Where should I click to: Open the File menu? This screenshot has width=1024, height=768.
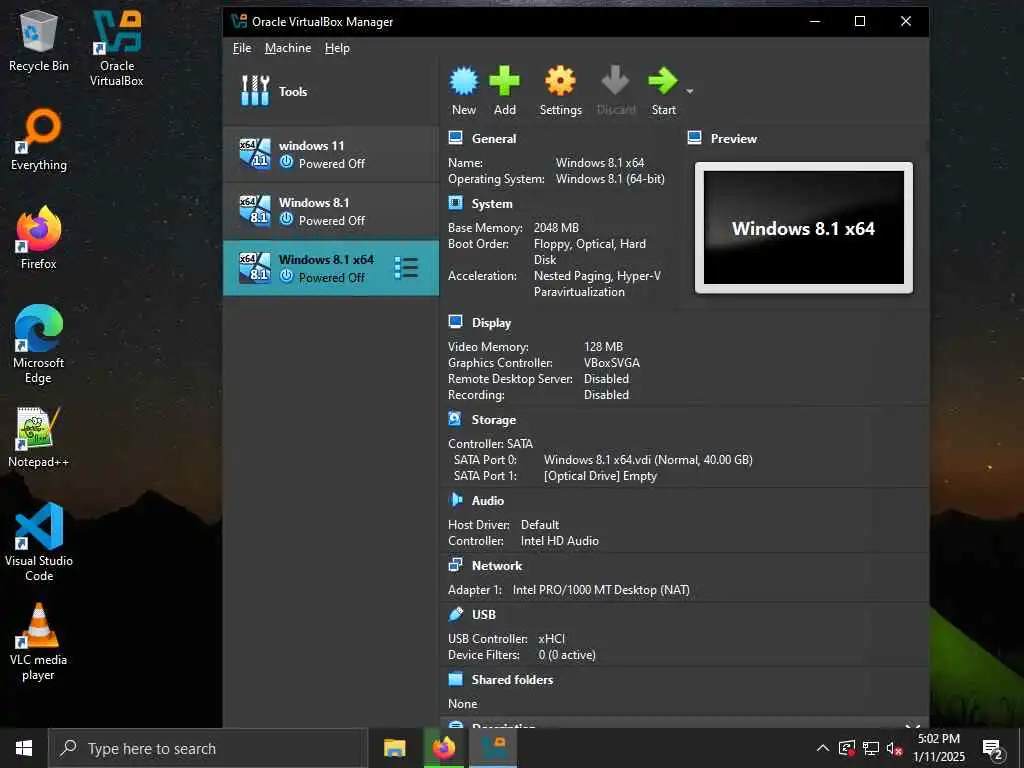(x=242, y=48)
